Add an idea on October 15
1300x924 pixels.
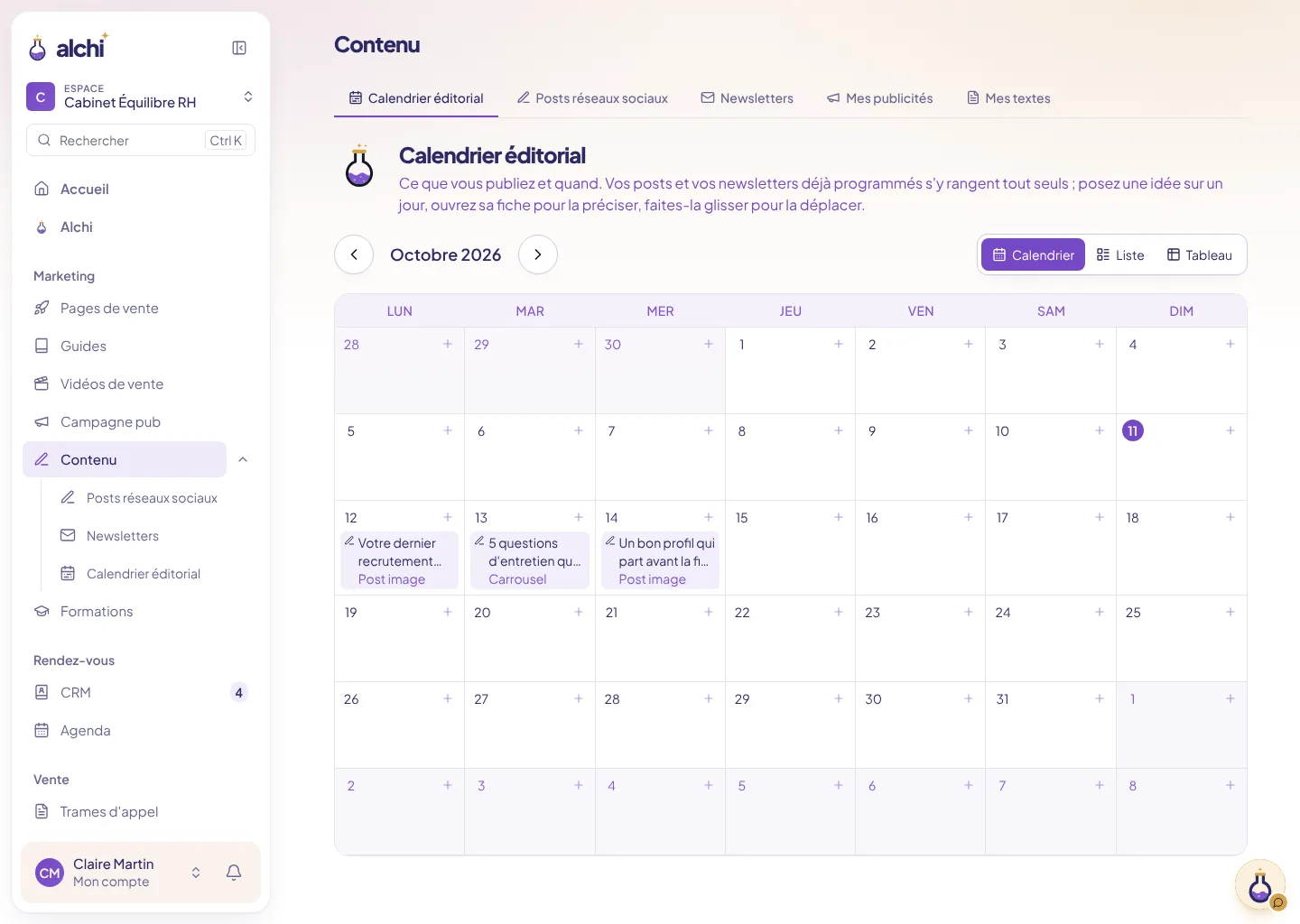[x=839, y=518]
